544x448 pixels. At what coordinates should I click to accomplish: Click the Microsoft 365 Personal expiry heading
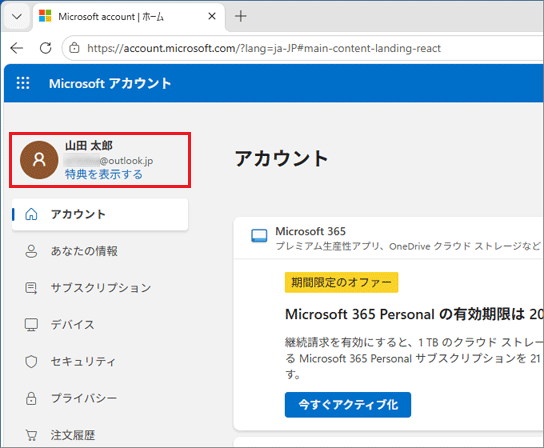click(414, 314)
